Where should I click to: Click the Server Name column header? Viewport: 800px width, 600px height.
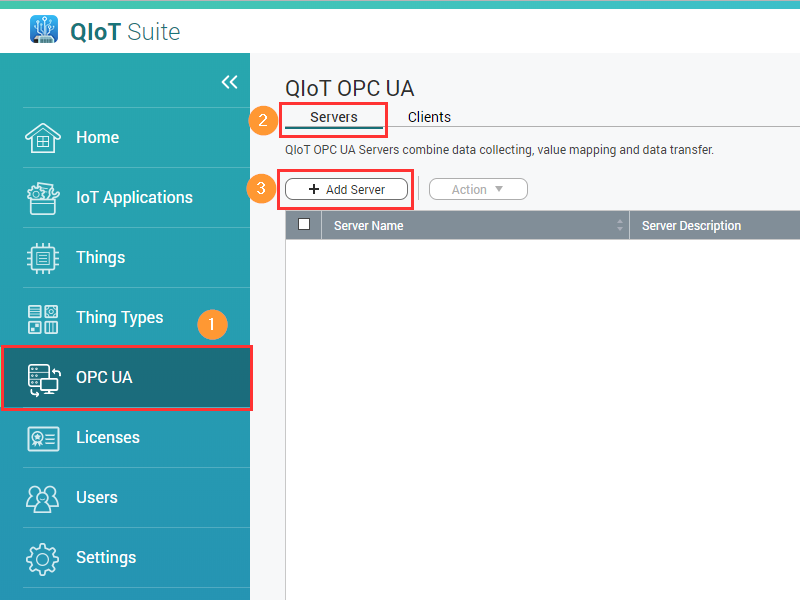point(476,225)
